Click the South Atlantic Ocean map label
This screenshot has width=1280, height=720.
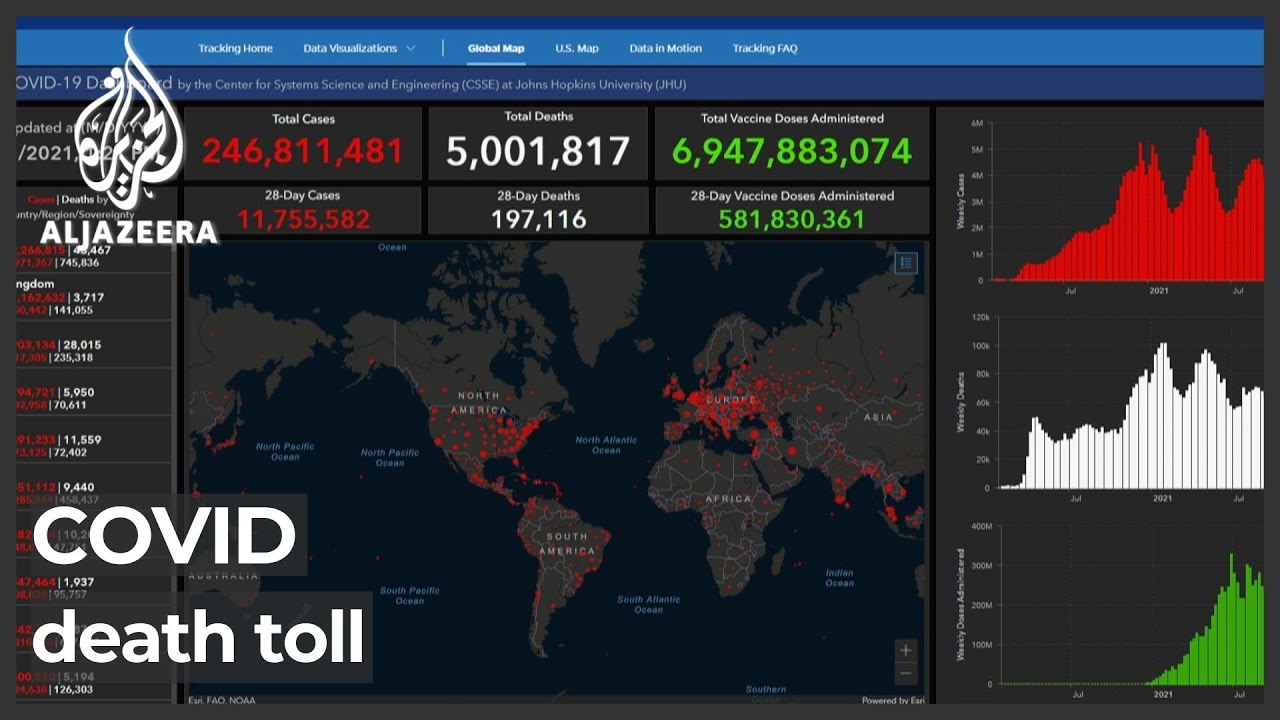coord(649,604)
